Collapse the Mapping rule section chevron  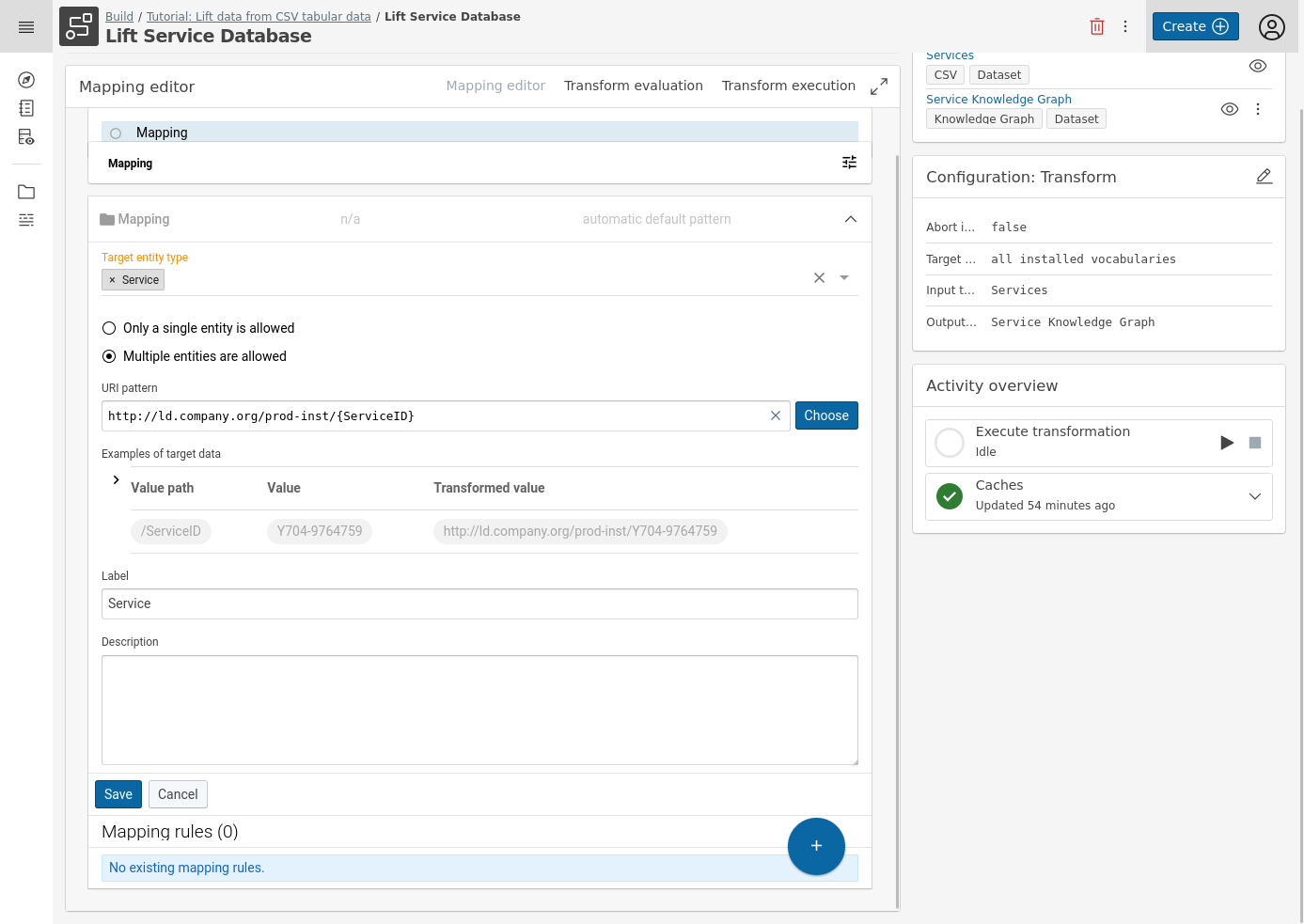(850, 219)
